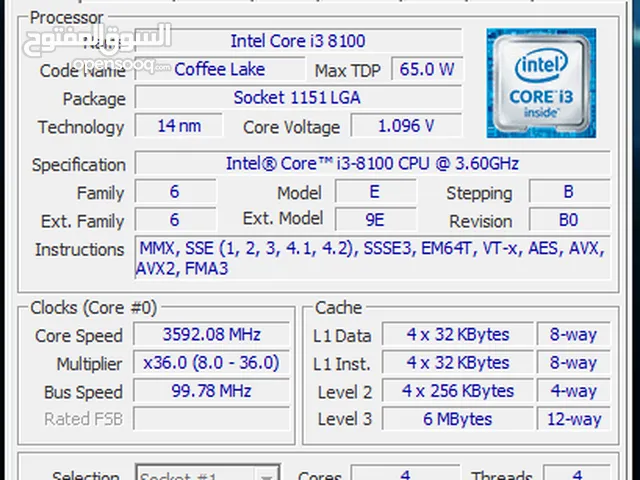Screen dimensions: 640x480
Task: Click the Multiplier 'x36.0 (8.0 - 36.0)' value
Action: click(211, 362)
